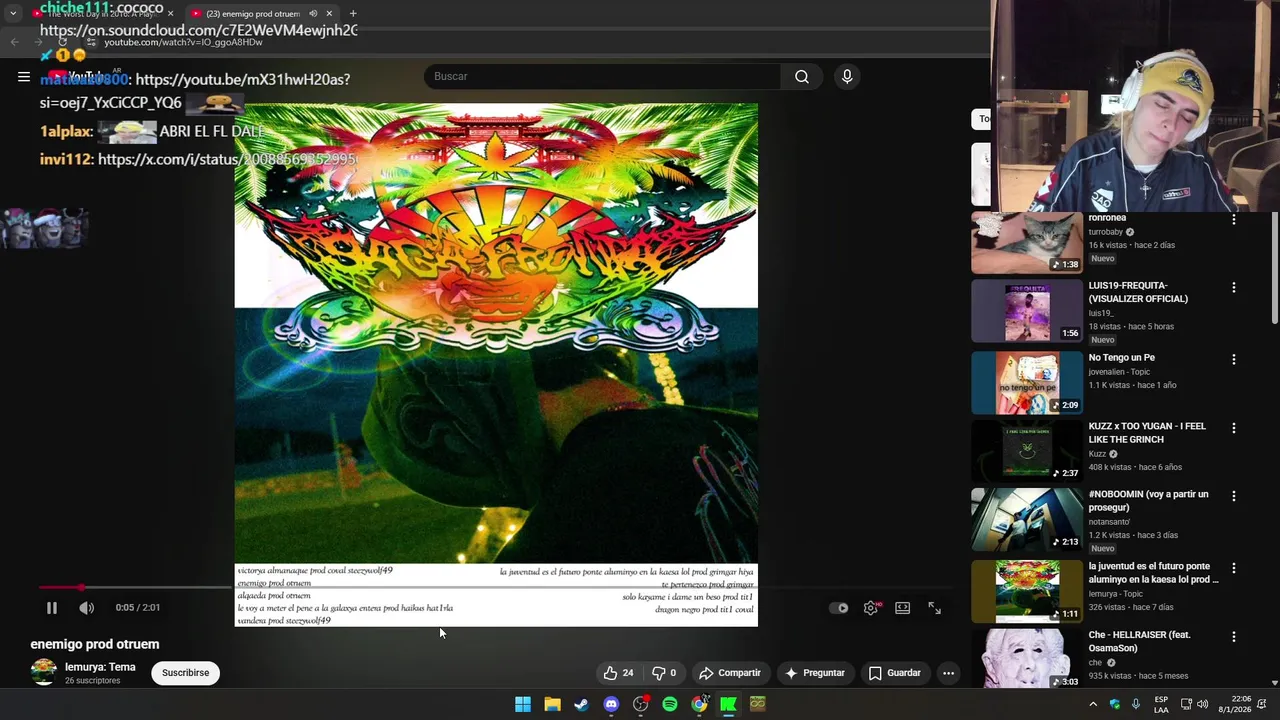Click the sidebar scrollbar down arrow
This screenshot has width=1280, height=720.
point(1274,682)
